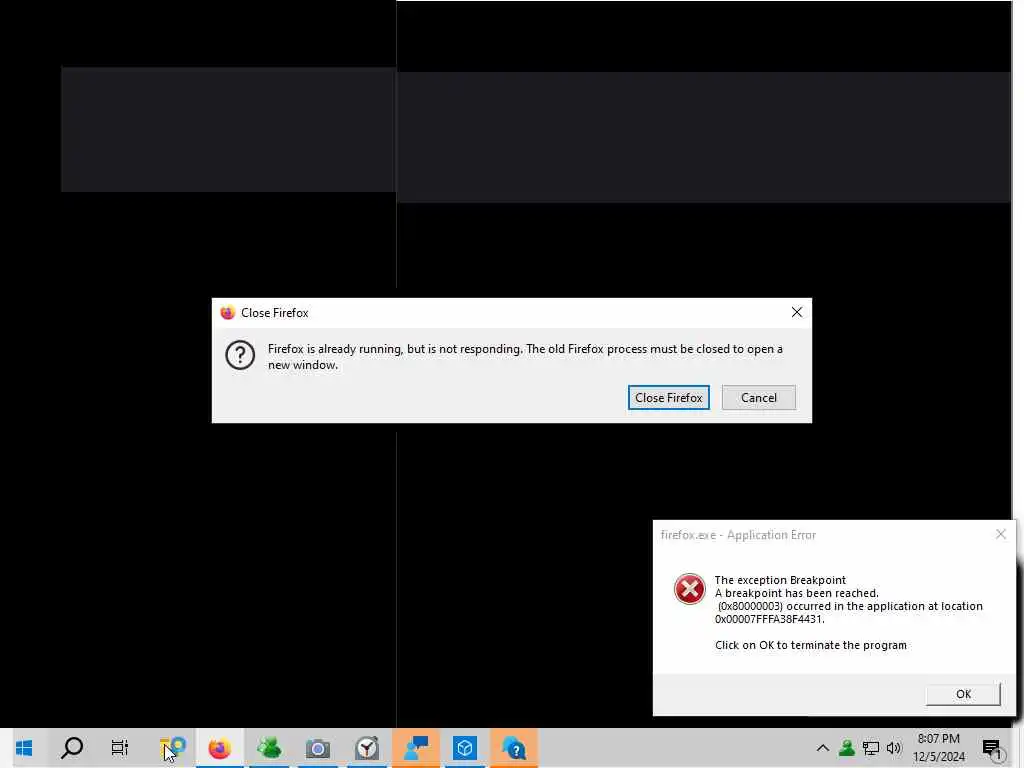
Task: Click the "The exception Breakpoint" text line
Action: coord(780,580)
